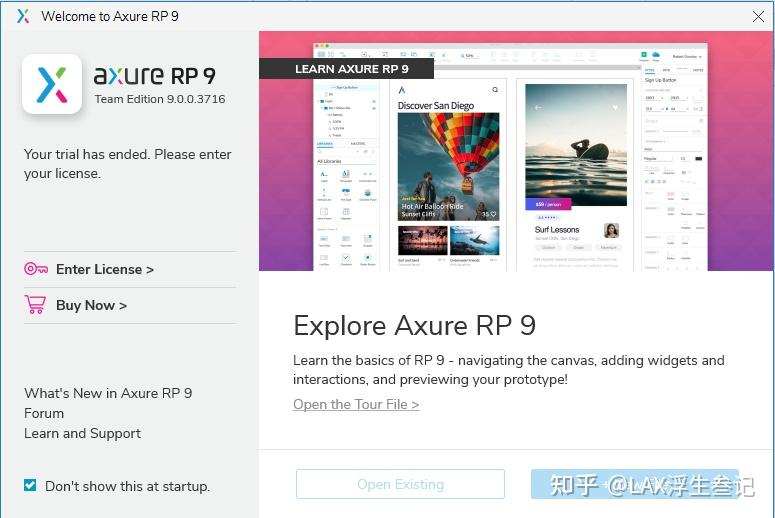
Task: Click the Explore Axure RP 9 heading
Action: click(x=414, y=325)
